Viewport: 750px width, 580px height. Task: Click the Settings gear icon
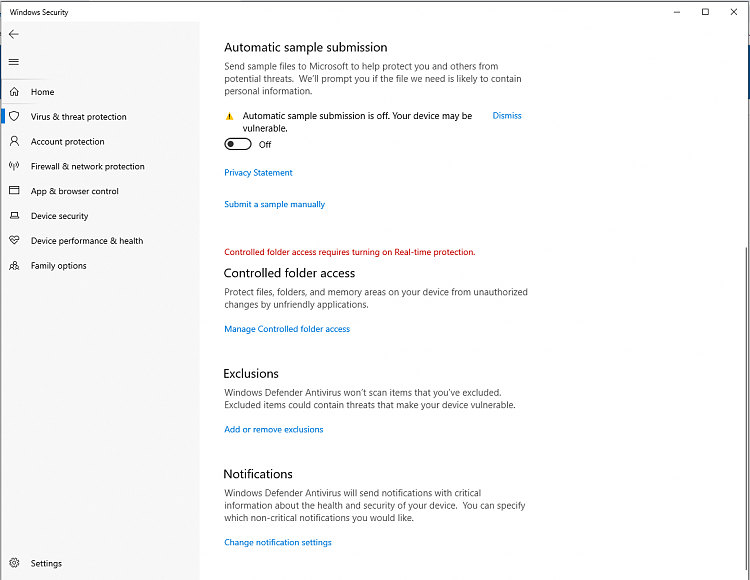[14, 563]
